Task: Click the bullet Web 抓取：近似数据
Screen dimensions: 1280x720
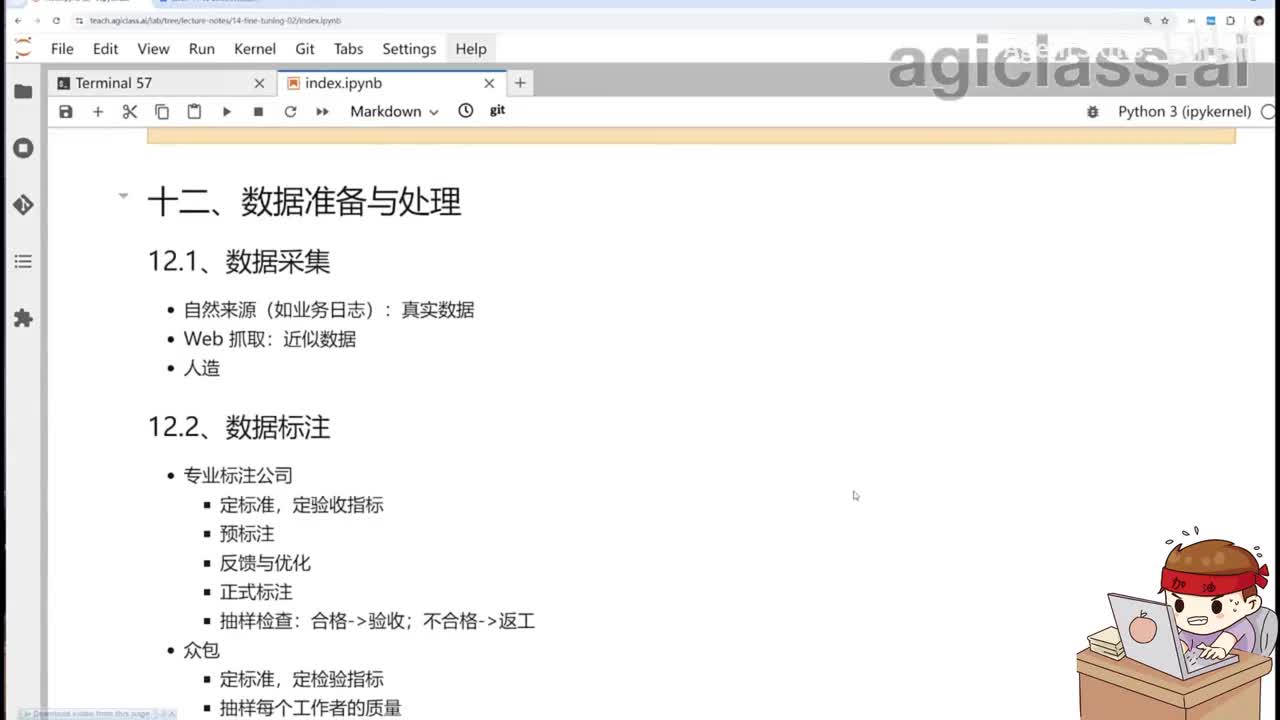Action: (x=270, y=339)
